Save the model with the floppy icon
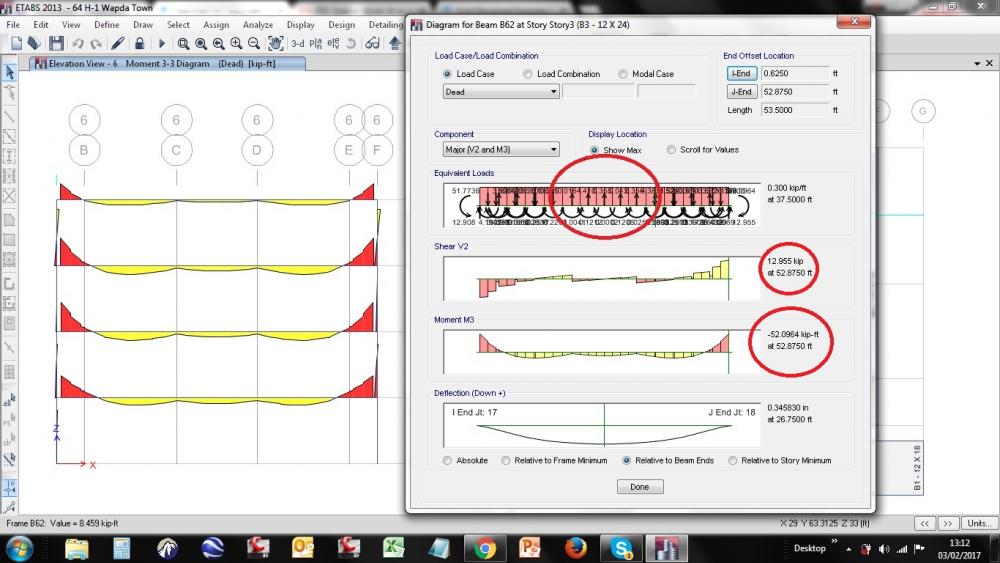This screenshot has width=1000, height=563. click(x=56, y=43)
